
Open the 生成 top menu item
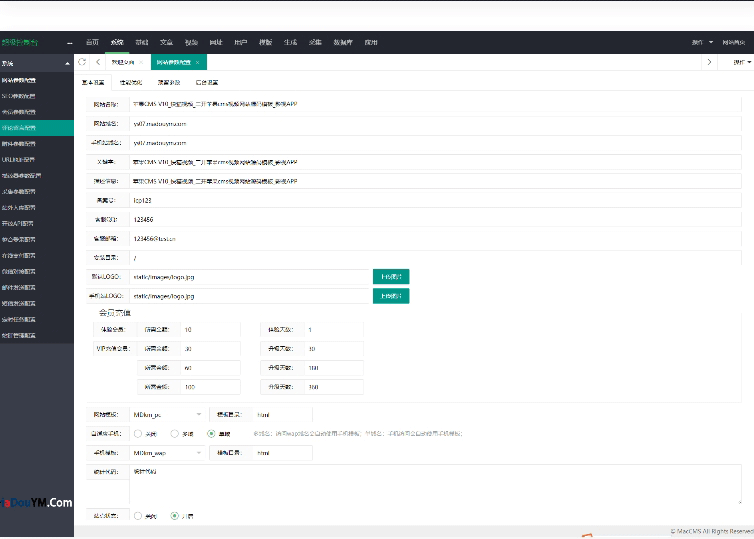click(x=290, y=42)
